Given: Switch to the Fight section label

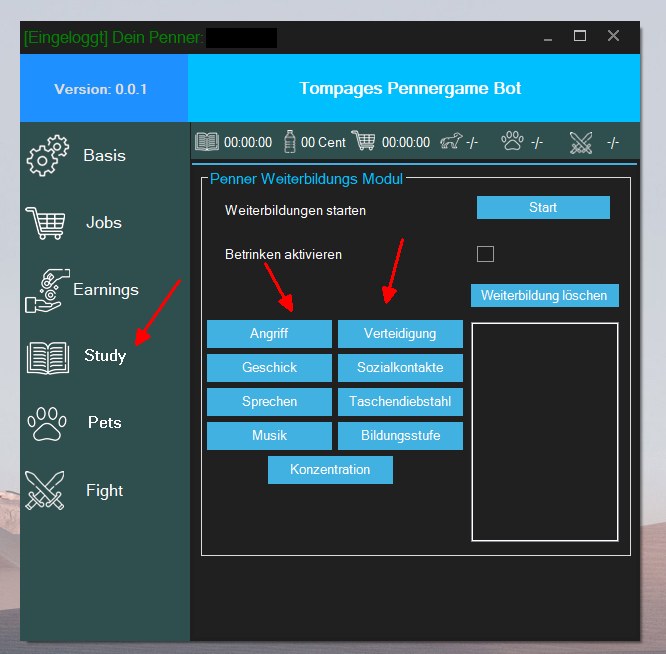Looking at the screenshot, I should tap(104, 490).
